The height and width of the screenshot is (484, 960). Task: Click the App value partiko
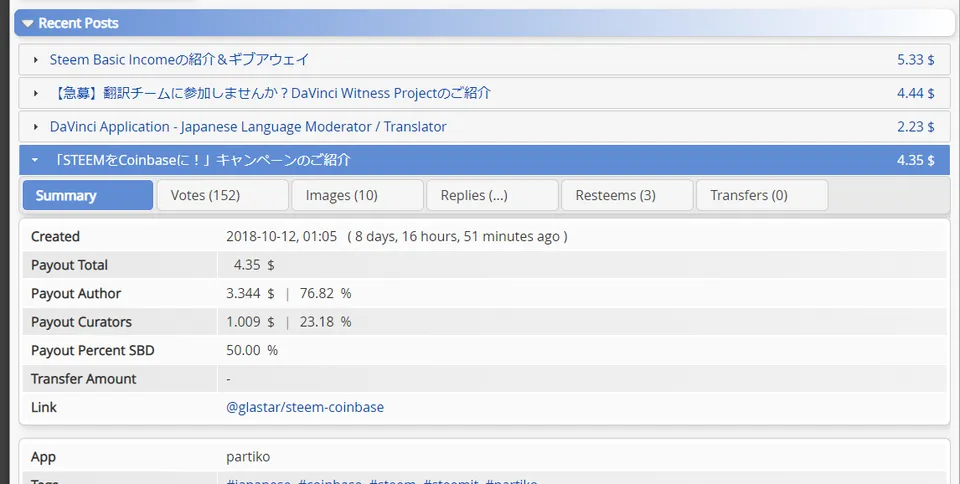coord(247,458)
